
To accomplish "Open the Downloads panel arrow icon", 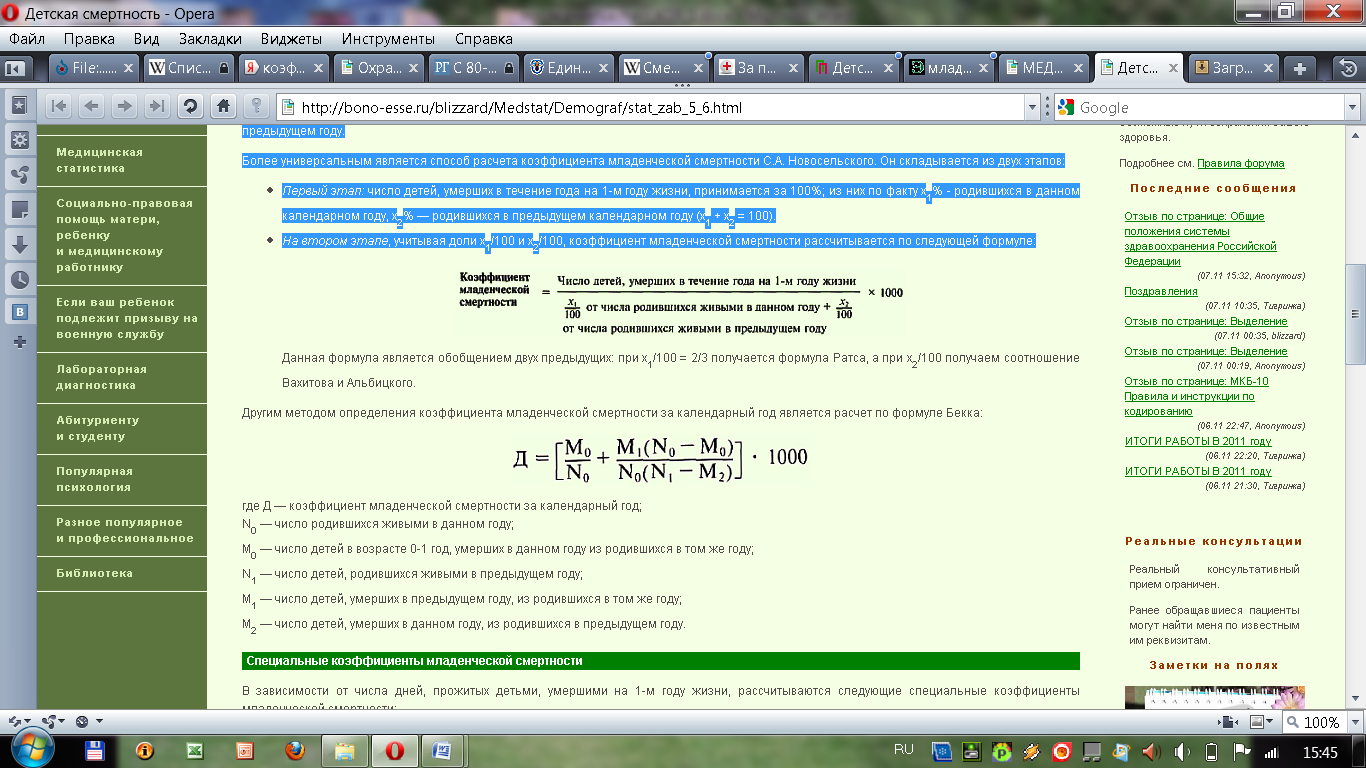I will point(19,244).
